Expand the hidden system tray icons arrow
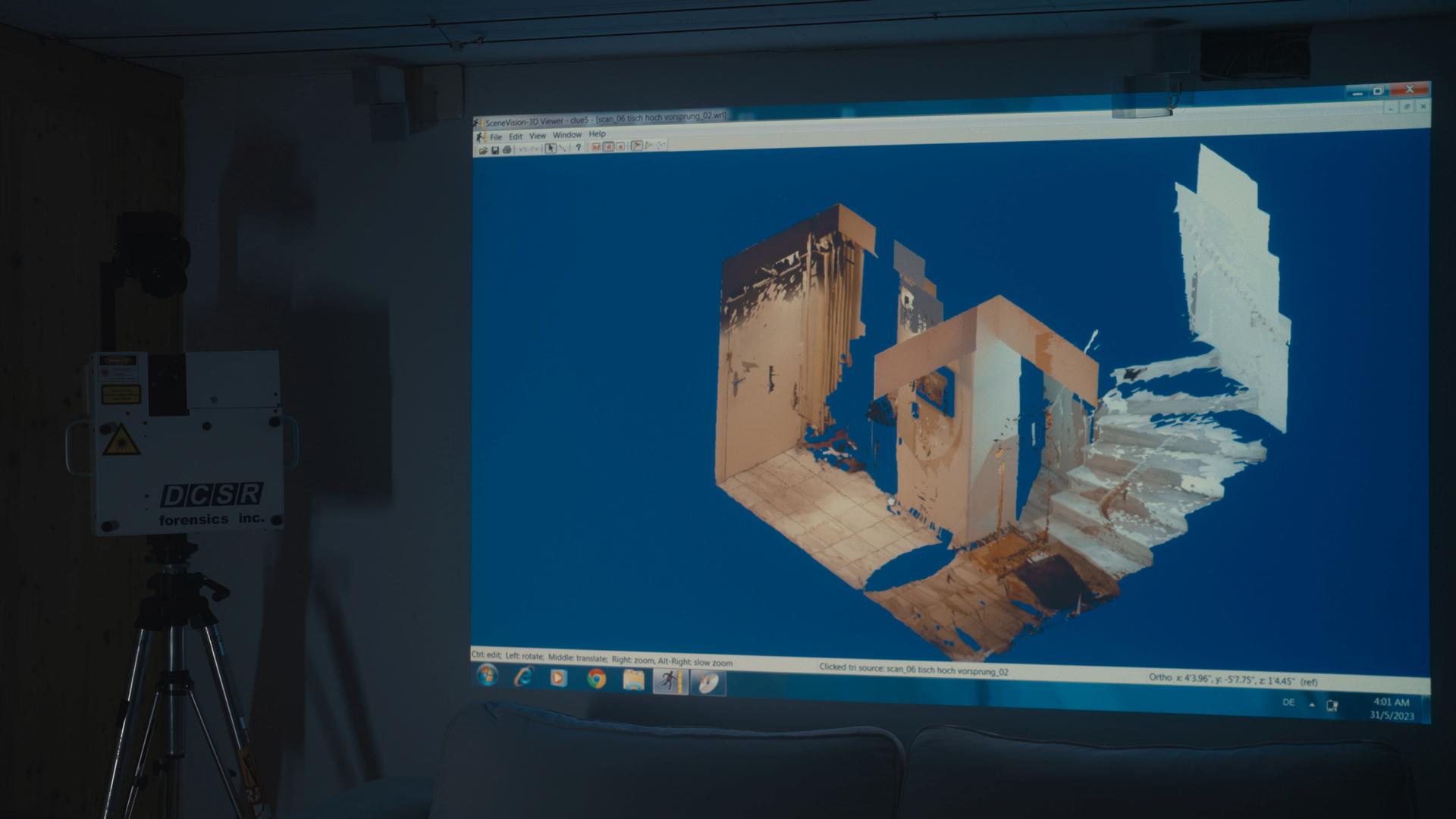Viewport: 1456px width, 819px height. tap(1312, 704)
